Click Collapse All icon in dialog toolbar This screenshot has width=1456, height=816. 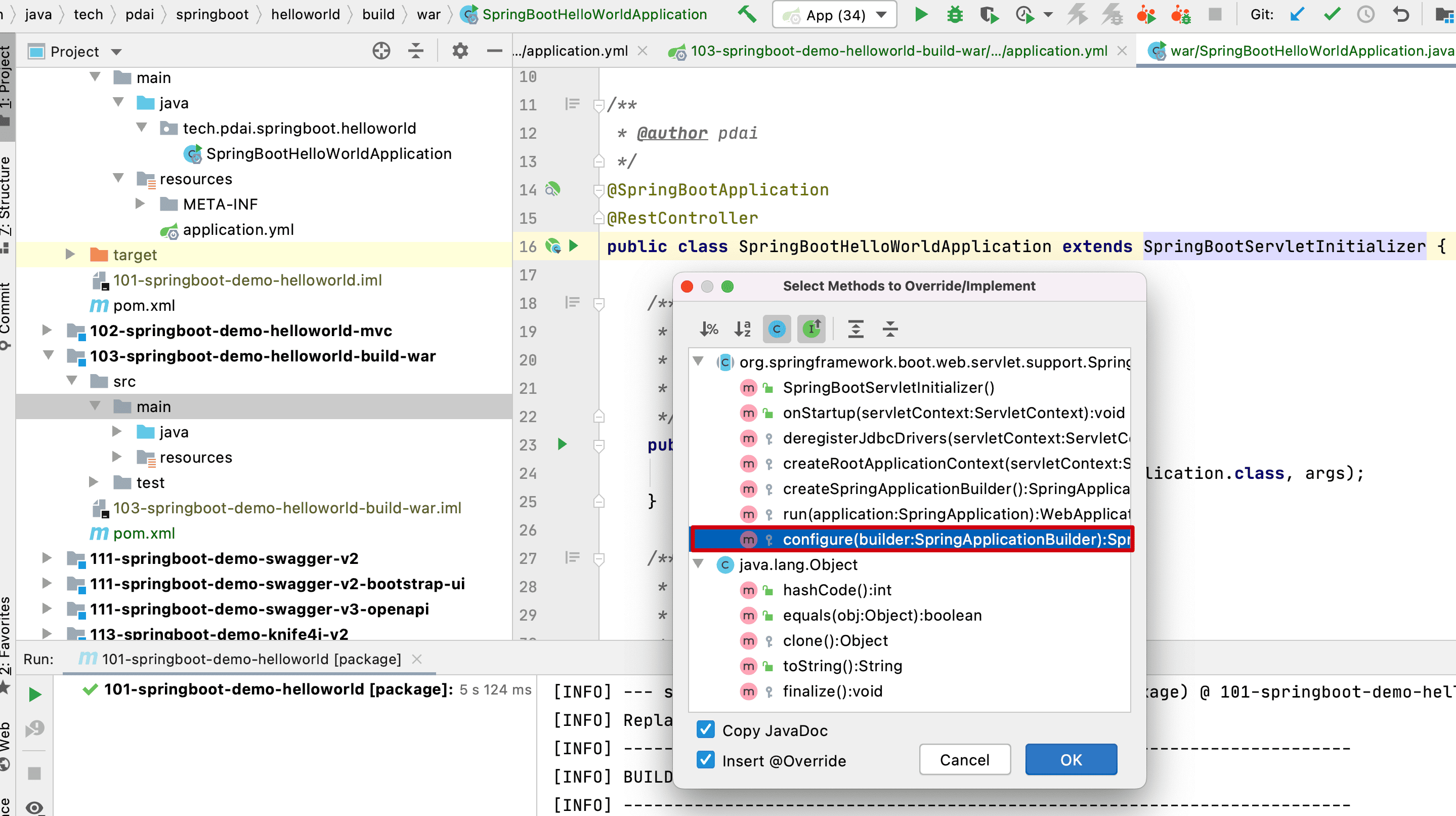[890, 329]
